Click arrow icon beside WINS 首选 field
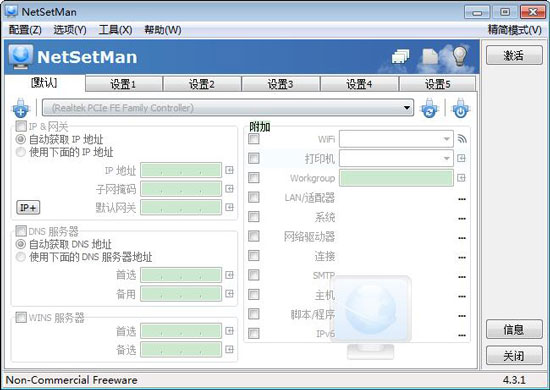This screenshot has width=550, height=390. [229, 331]
